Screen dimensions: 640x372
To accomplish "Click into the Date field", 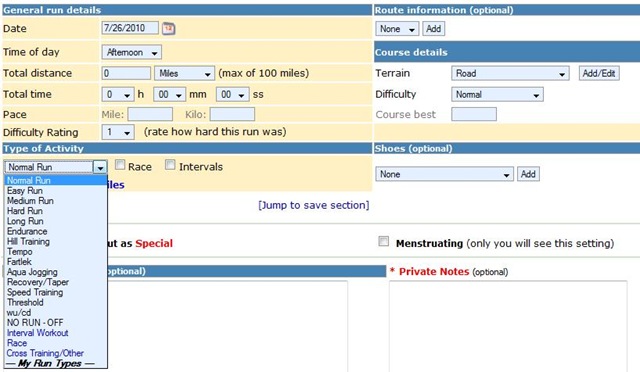I will coord(130,28).
